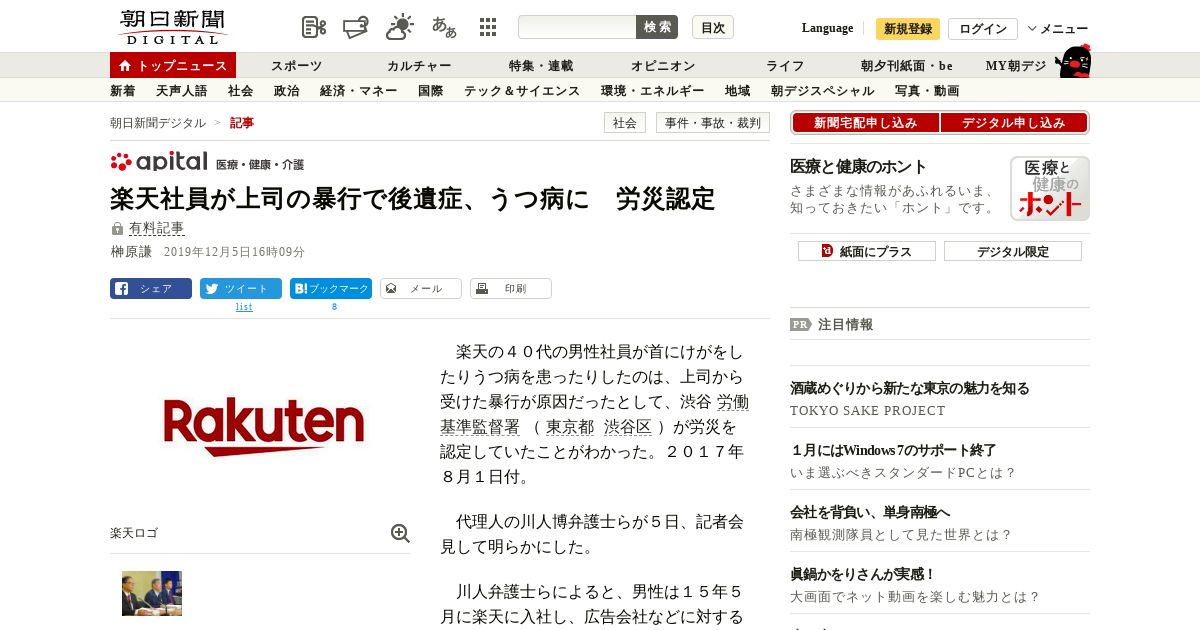Screen dimensions: 1200x630
Task: Click the 社会 category tag
Action: pos(625,123)
